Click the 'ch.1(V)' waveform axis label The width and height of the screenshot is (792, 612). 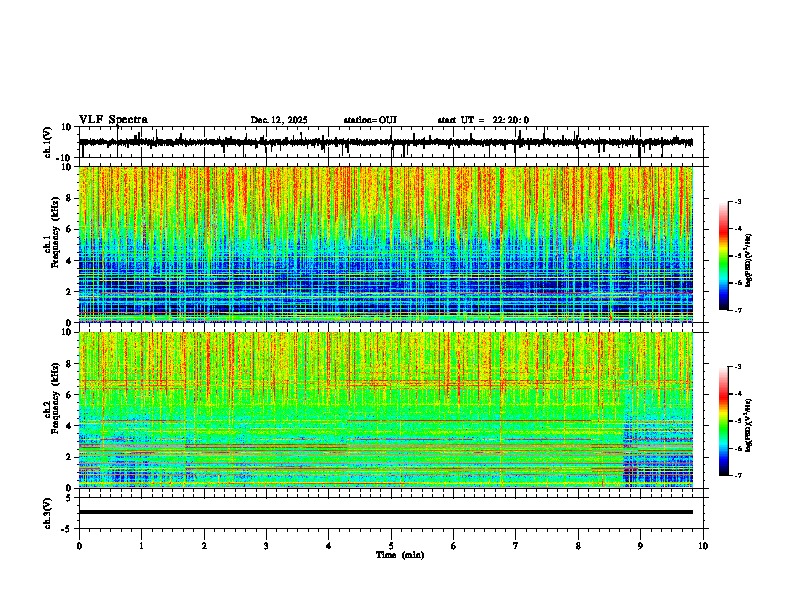click(48, 142)
